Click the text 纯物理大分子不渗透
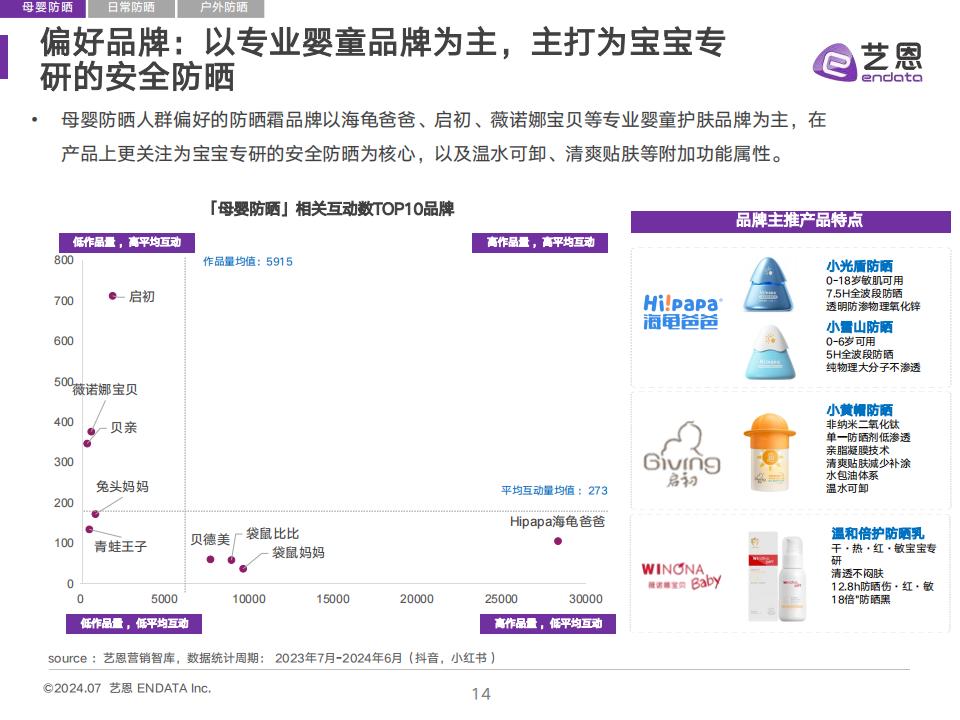Screen dimensions: 960x720 pos(873,367)
